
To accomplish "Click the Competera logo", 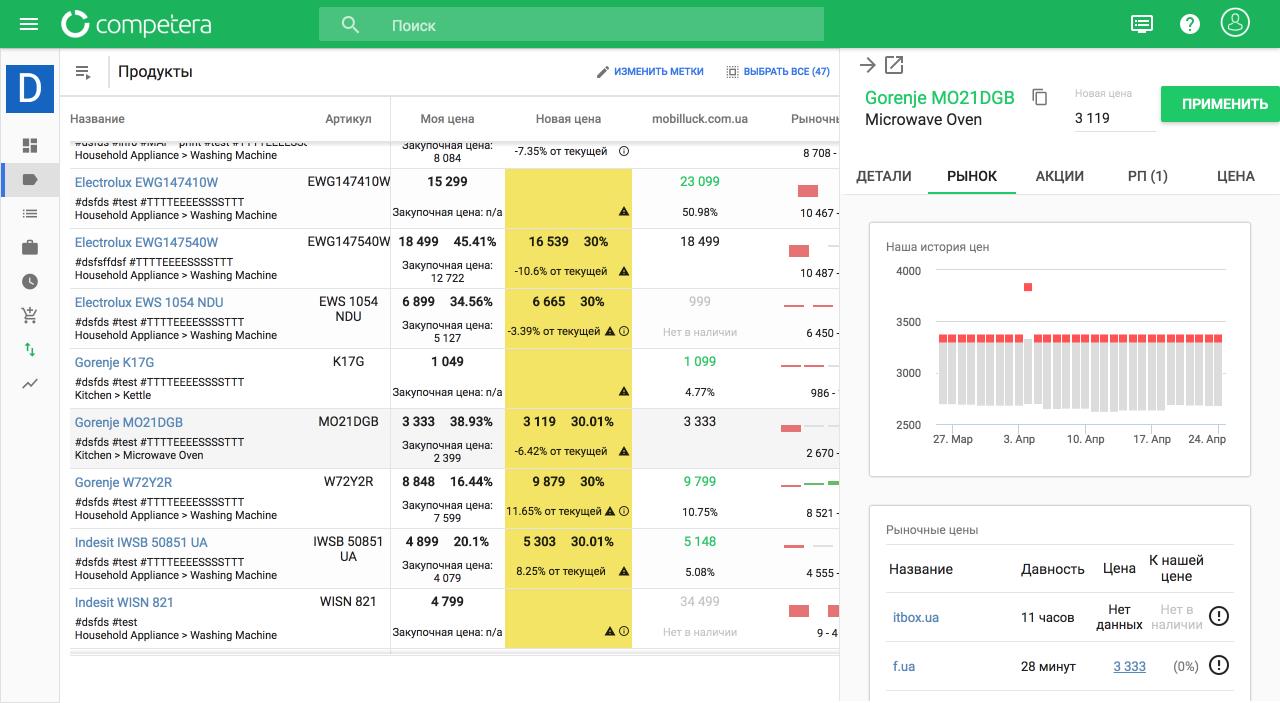I will pos(136,24).
